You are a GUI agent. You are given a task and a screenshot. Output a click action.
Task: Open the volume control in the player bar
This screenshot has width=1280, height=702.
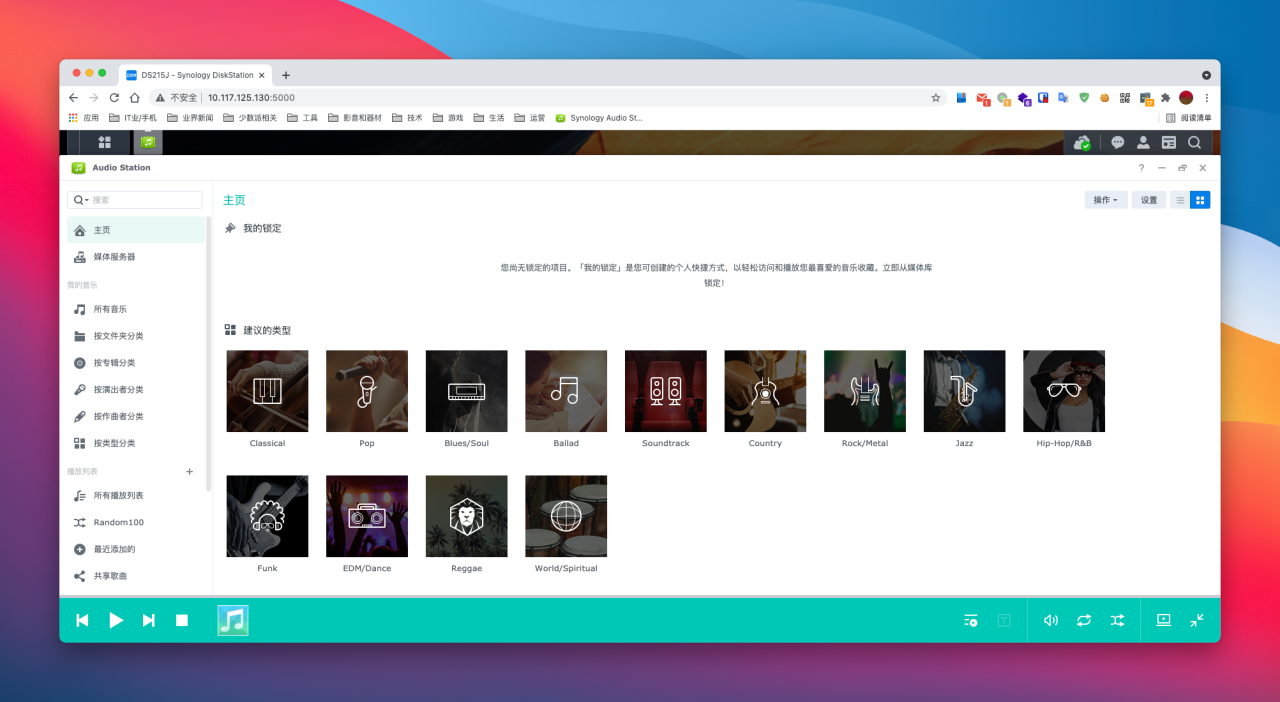(1050, 620)
